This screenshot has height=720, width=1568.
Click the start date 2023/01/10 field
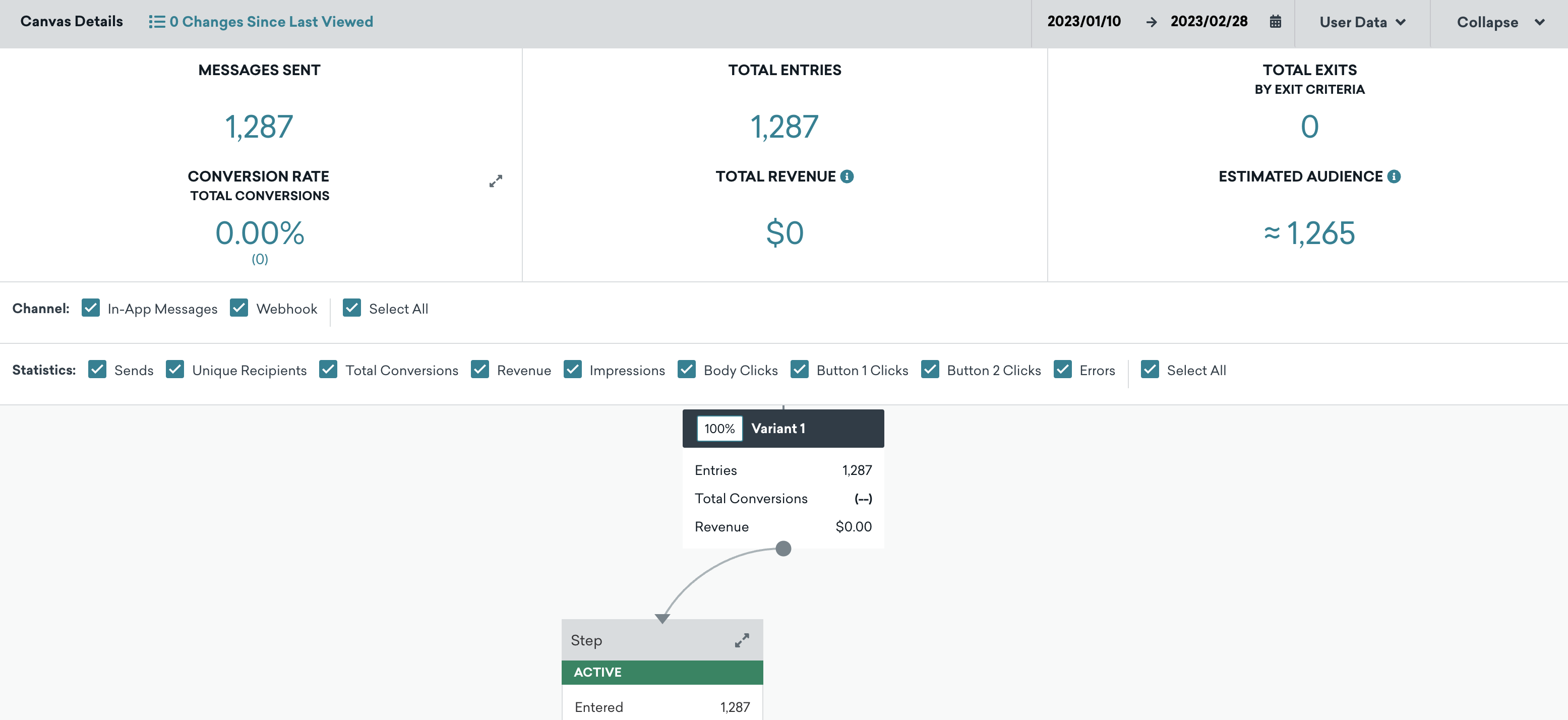(x=1083, y=22)
